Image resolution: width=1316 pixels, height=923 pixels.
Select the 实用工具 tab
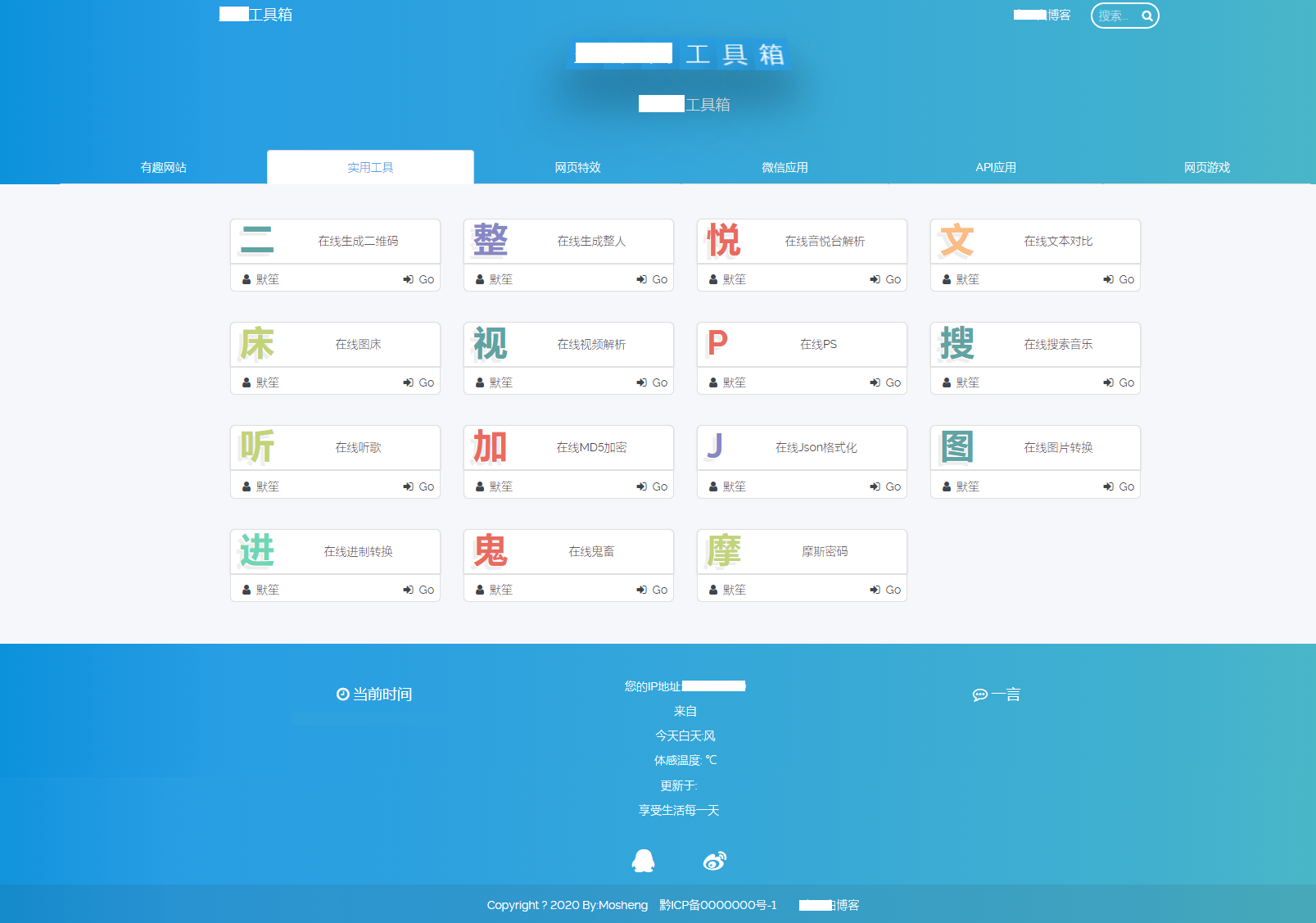[370, 167]
